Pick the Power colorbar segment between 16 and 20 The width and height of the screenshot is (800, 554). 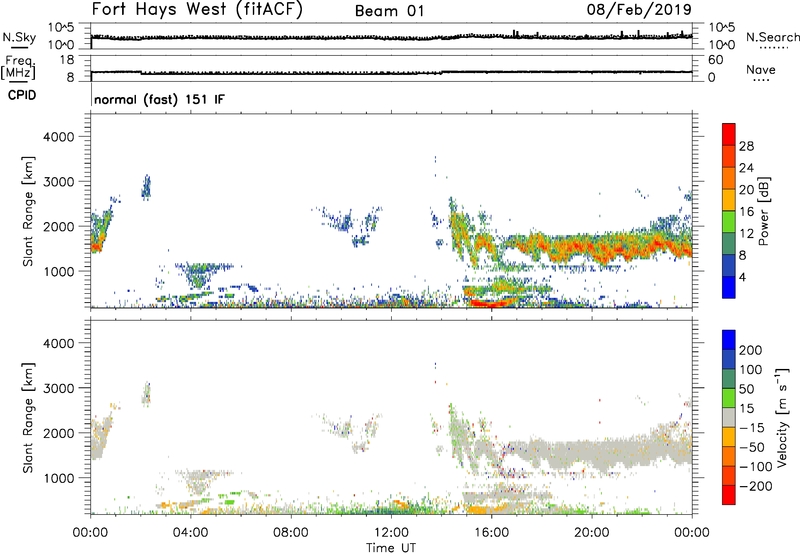pos(729,200)
